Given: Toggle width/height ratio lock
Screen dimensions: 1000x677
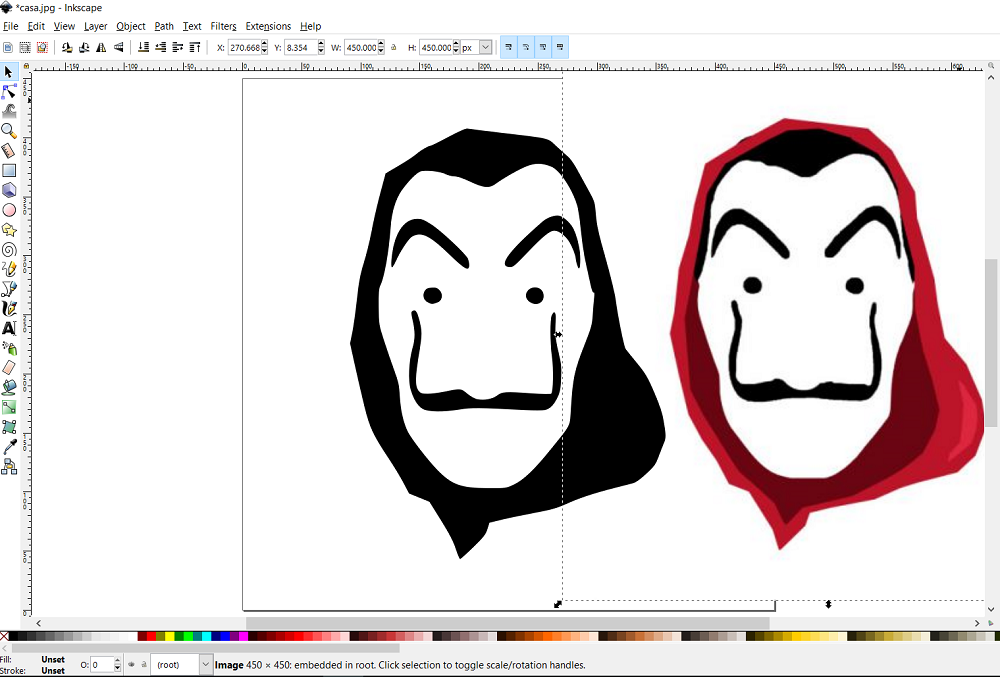Looking at the screenshot, I should click(393, 47).
